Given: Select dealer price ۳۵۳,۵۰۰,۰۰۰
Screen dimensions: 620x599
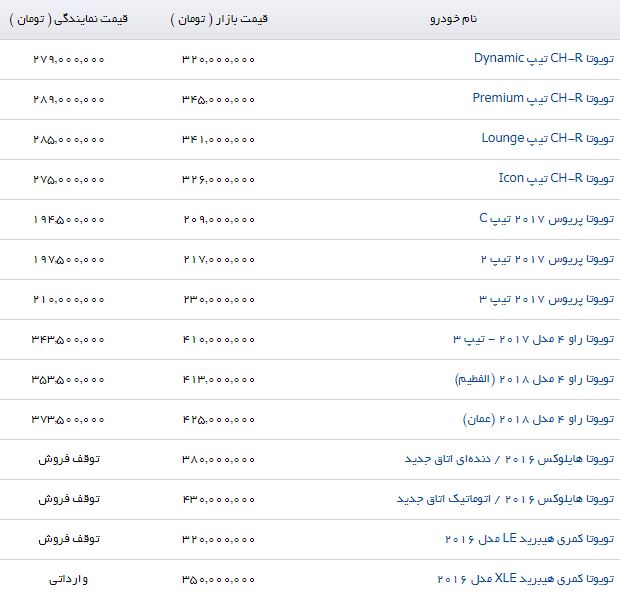Looking at the screenshot, I should [x=68, y=380].
